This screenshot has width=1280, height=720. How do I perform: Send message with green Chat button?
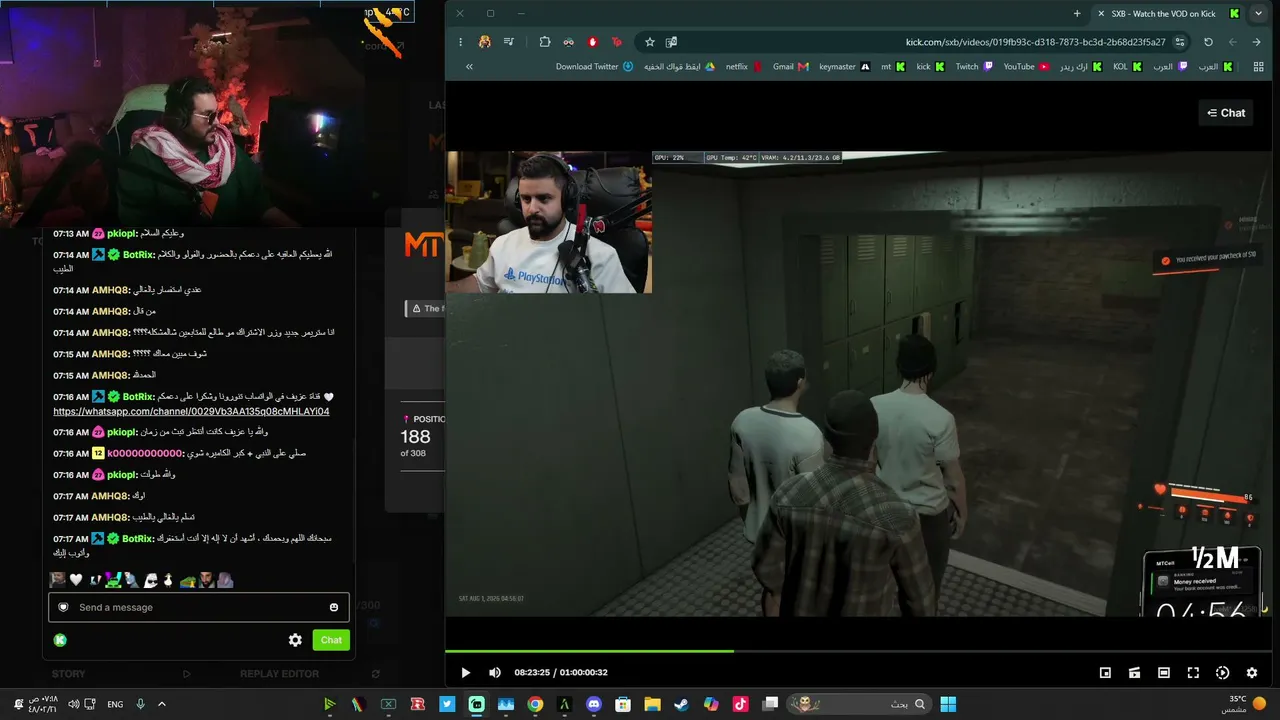point(331,640)
